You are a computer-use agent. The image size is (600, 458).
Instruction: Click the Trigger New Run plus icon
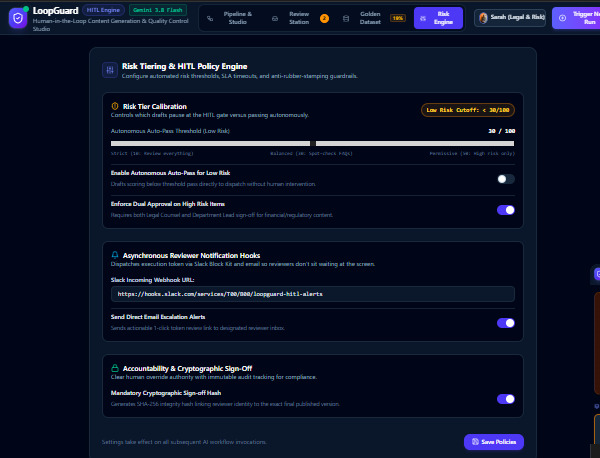(562, 18)
